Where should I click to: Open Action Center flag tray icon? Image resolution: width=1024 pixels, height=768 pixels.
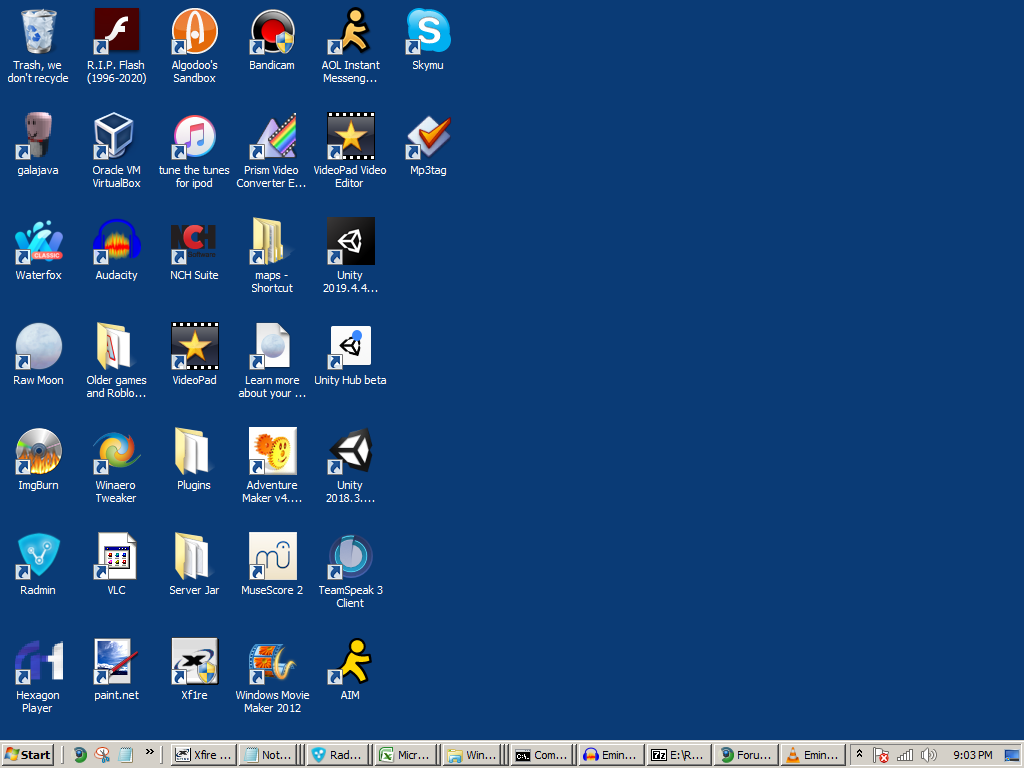pos(880,756)
